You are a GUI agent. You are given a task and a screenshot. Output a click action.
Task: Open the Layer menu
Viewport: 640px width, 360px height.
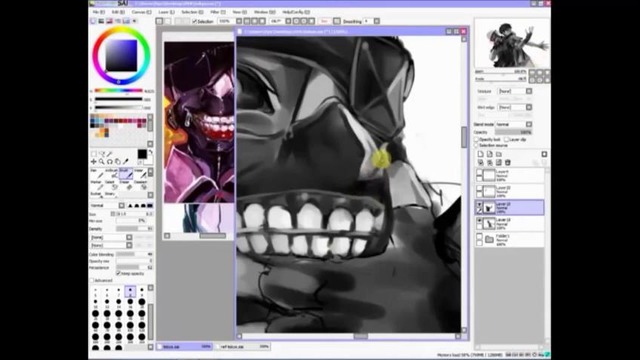click(166, 12)
